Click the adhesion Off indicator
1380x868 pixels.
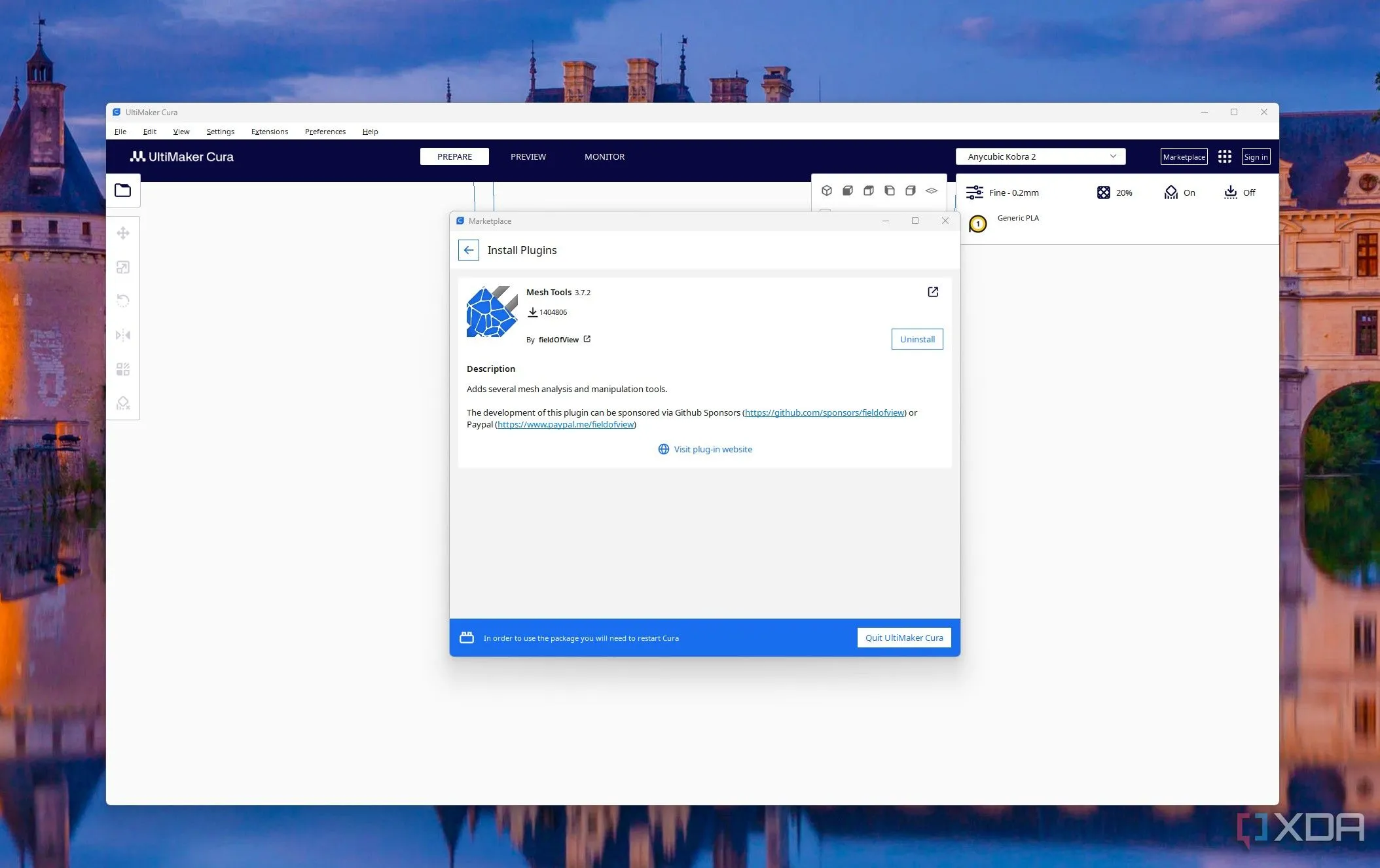coord(1239,192)
